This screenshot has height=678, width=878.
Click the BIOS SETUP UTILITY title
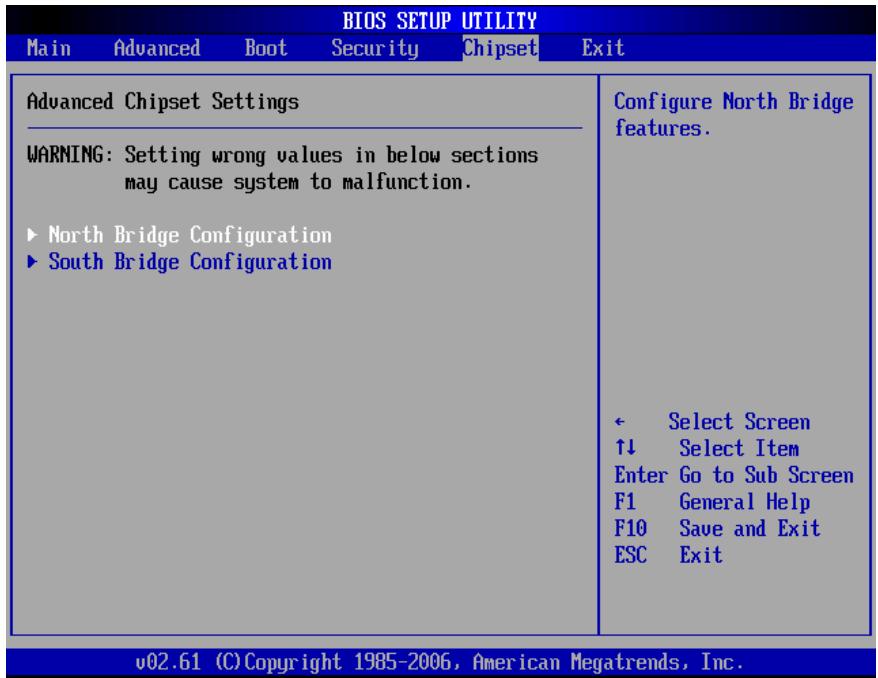pos(440,21)
